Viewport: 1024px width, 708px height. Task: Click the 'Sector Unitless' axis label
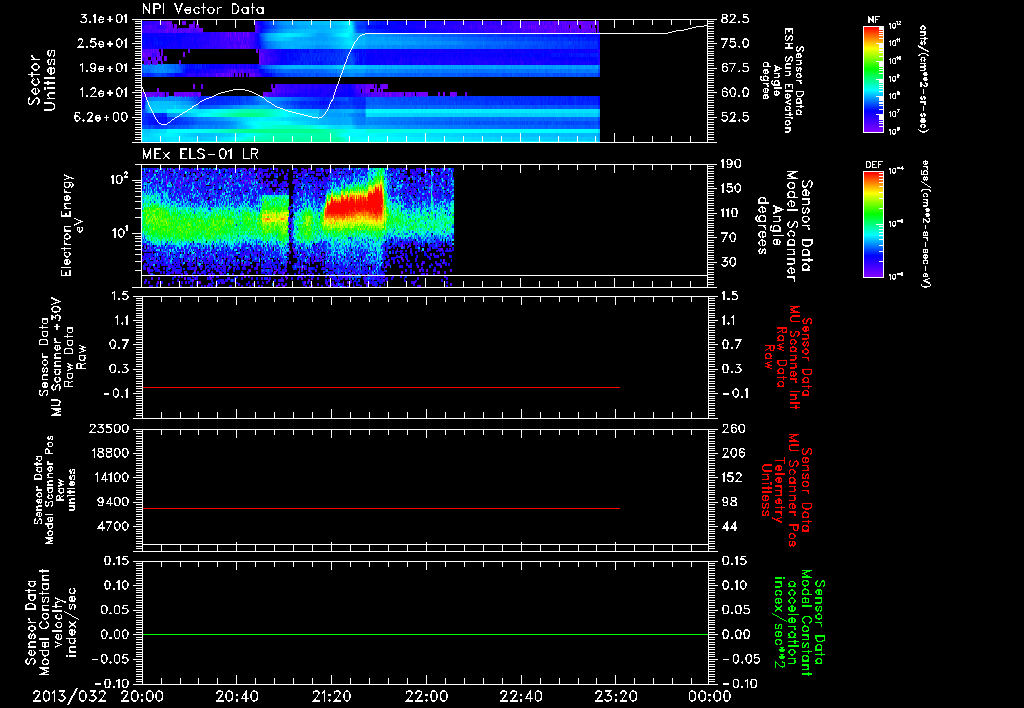(x=41, y=80)
